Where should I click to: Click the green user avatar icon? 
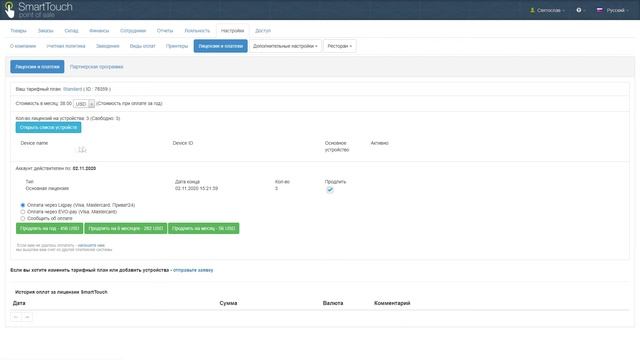(532, 10)
